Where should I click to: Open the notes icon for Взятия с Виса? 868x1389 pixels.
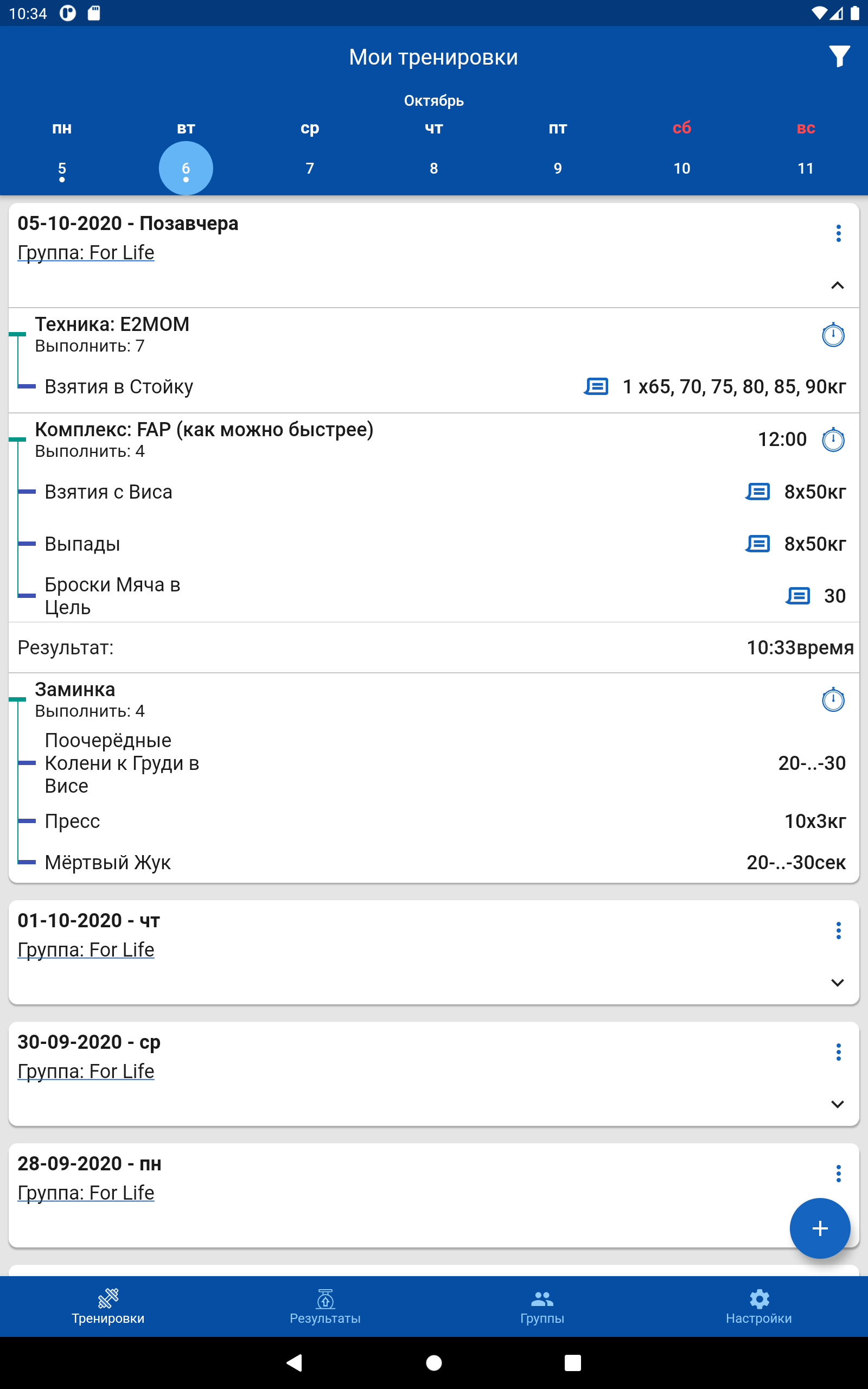758,492
